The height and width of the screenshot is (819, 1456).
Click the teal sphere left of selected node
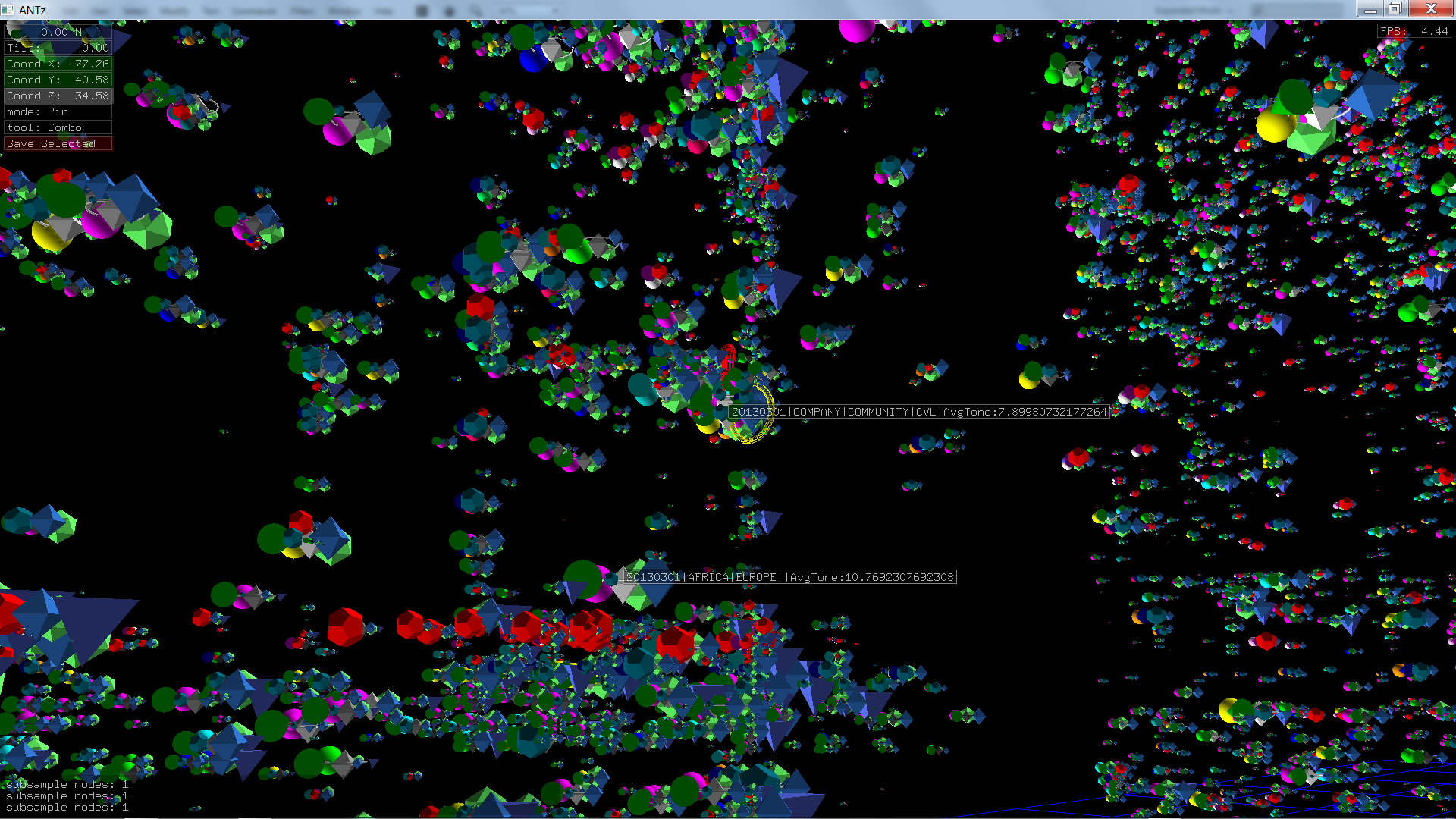tap(643, 389)
